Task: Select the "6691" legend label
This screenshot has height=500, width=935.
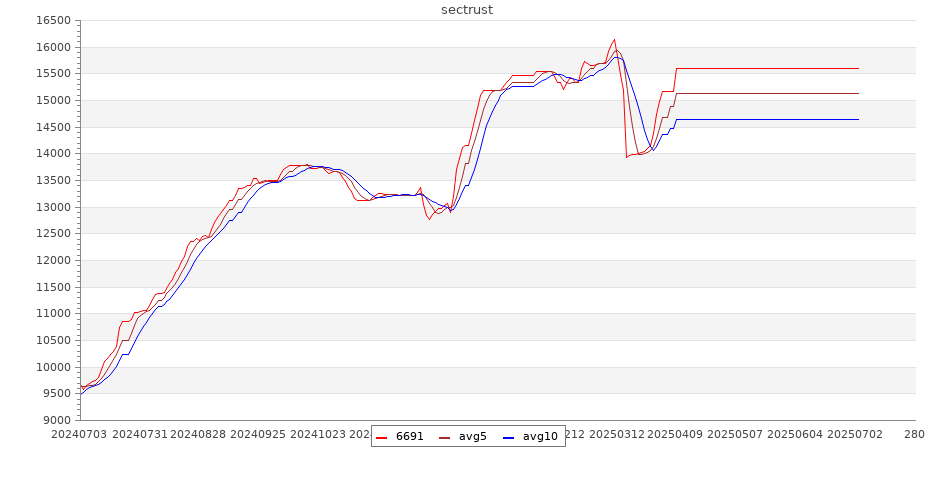Action: 410,436
